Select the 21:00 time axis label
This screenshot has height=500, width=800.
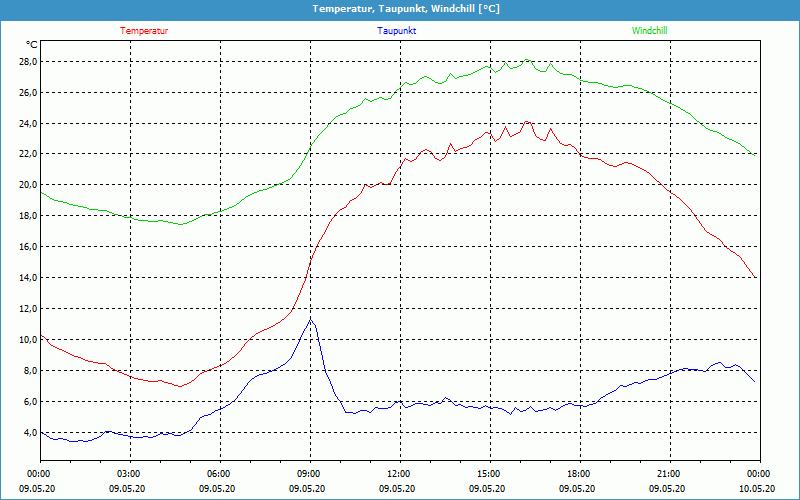tap(669, 474)
